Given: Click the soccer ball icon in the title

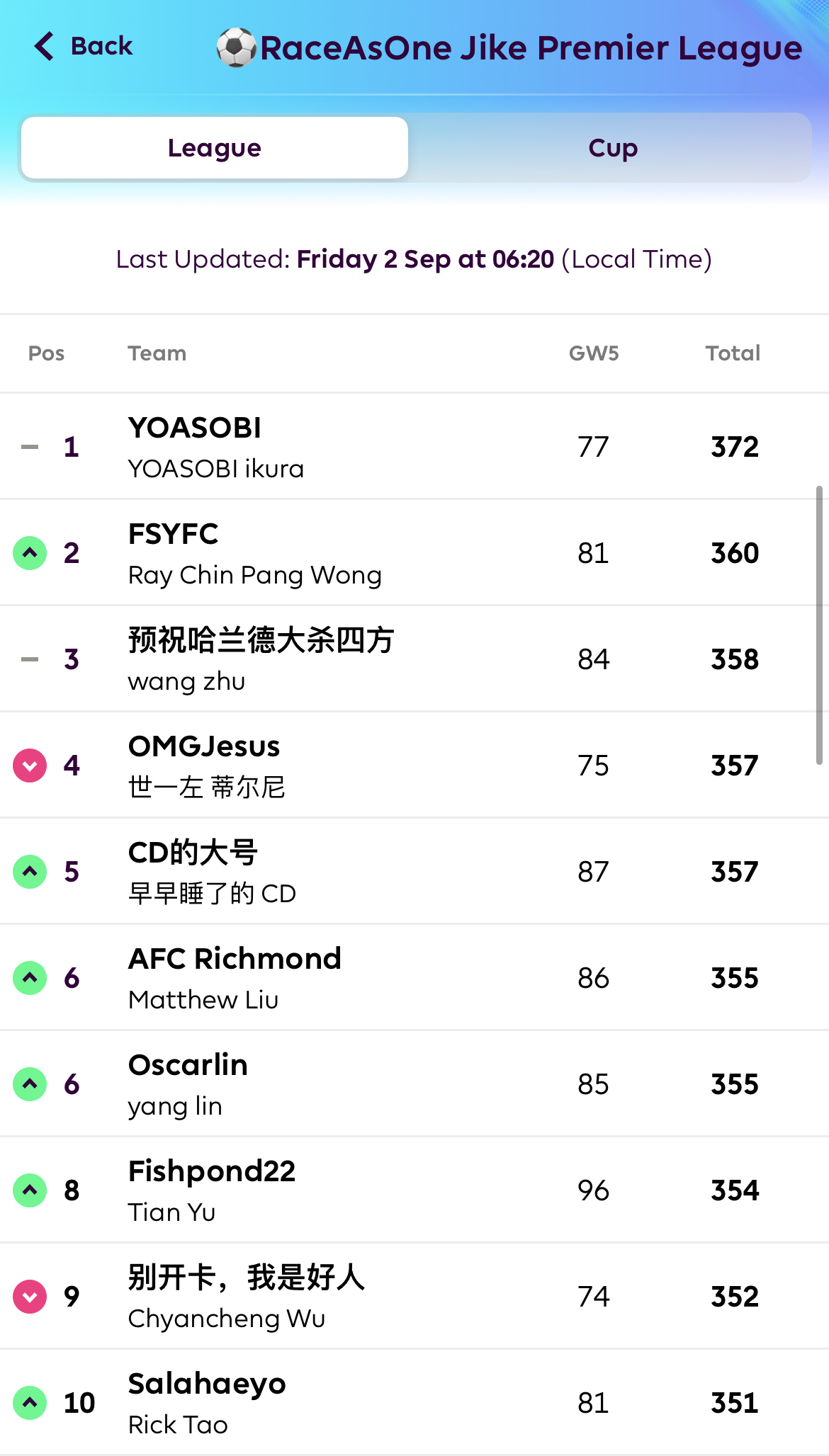Looking at the screenshot, I should 236,47.
